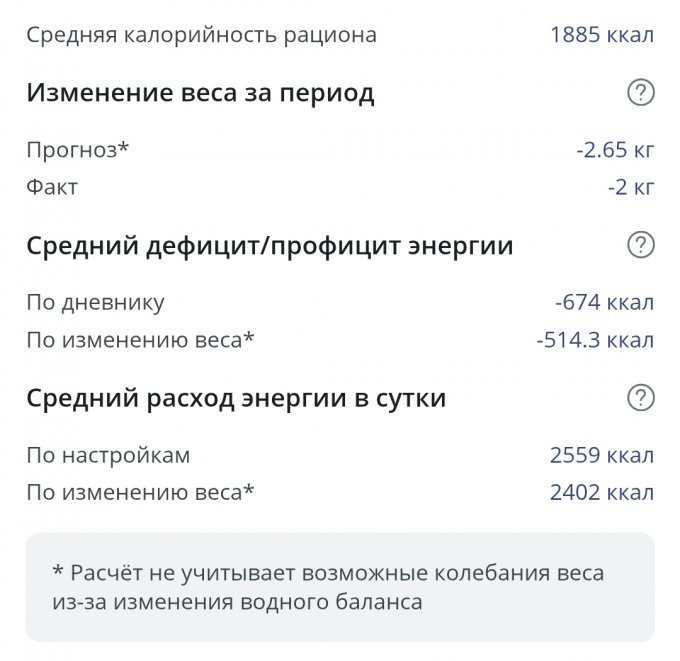
Task: Select the 'По настройкам' row label
Action: (x=108, y=456)
